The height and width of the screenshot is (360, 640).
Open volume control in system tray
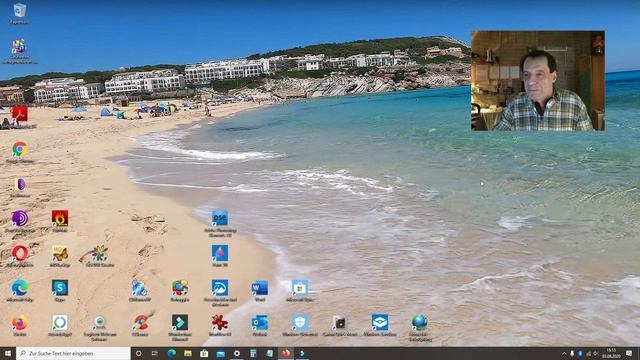coord(596,353)
